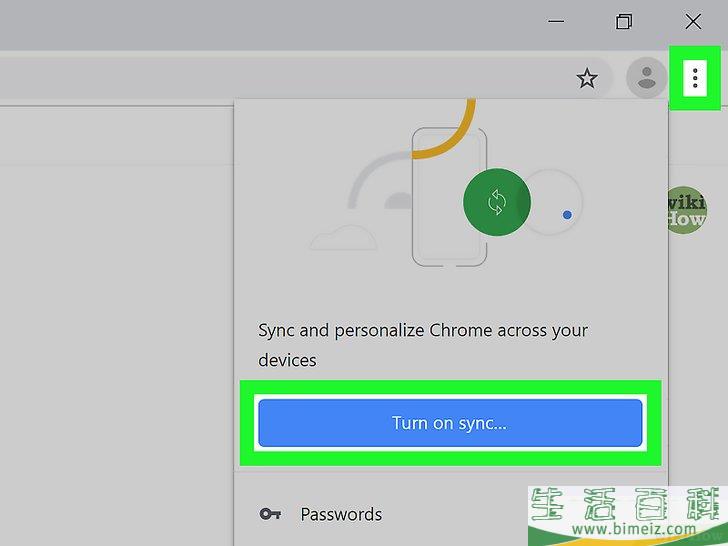Click the Turn on sync button

pyautogui.click(x=450, y=423)
